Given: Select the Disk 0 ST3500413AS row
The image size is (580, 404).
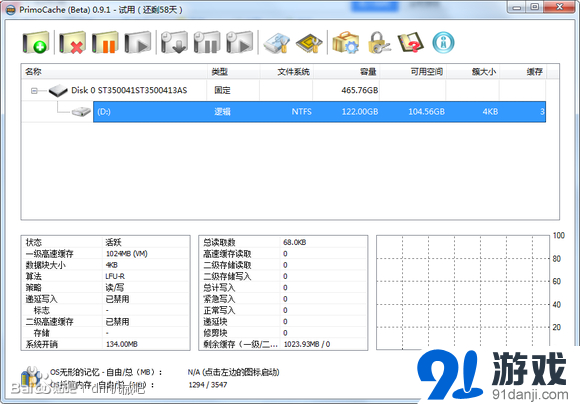Looking at the screenshot, I should (x=283, y=90).
